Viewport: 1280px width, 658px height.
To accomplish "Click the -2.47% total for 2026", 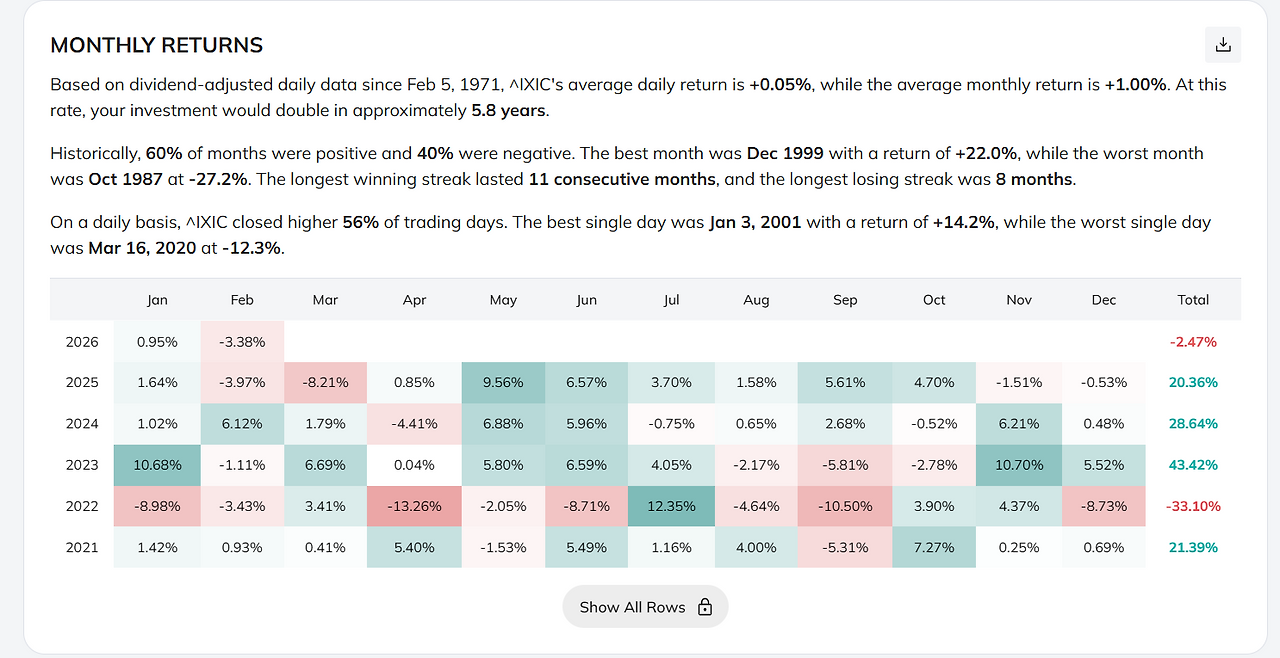I will 1193,342.
